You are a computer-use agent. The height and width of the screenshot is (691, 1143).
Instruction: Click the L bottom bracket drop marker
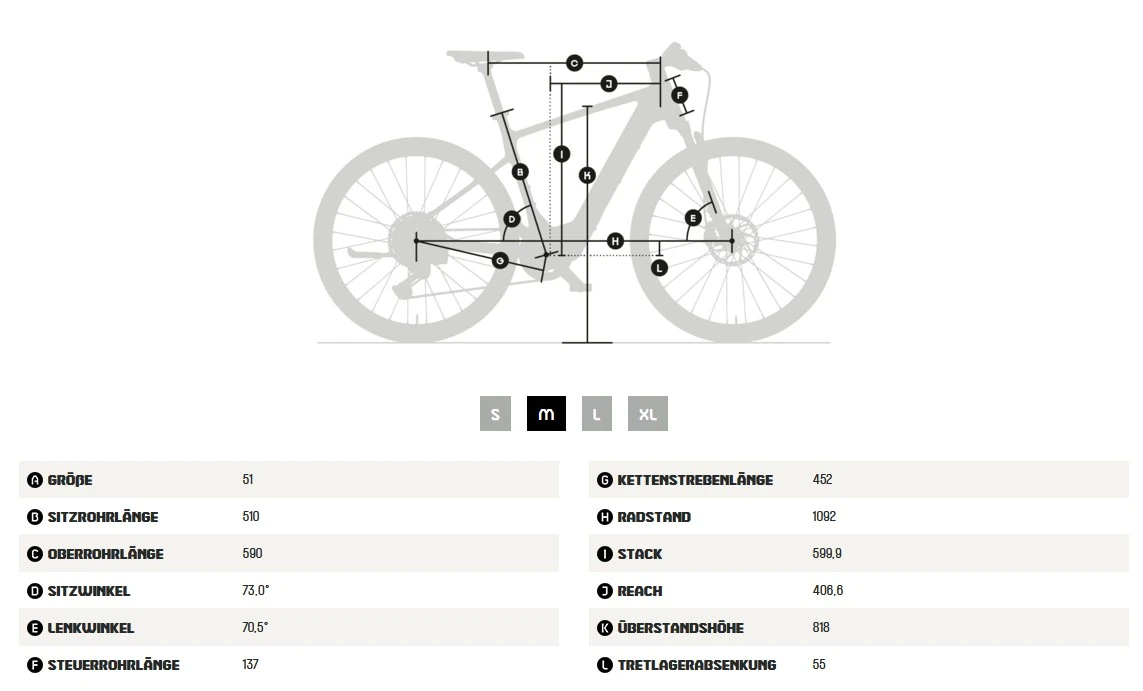point(659,268)
